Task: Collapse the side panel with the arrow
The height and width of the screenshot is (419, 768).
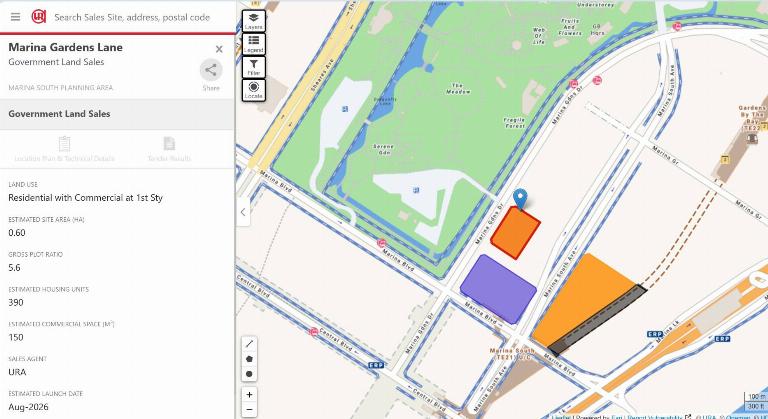Action: [243, 212]
